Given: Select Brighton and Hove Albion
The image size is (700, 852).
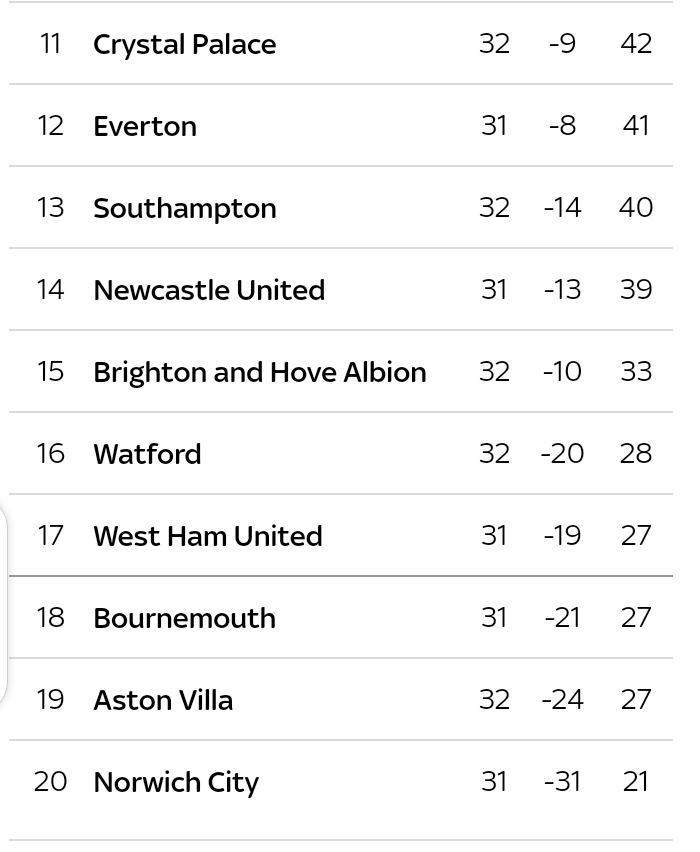Looking at the screenshot, I should (x=260, y=372).
